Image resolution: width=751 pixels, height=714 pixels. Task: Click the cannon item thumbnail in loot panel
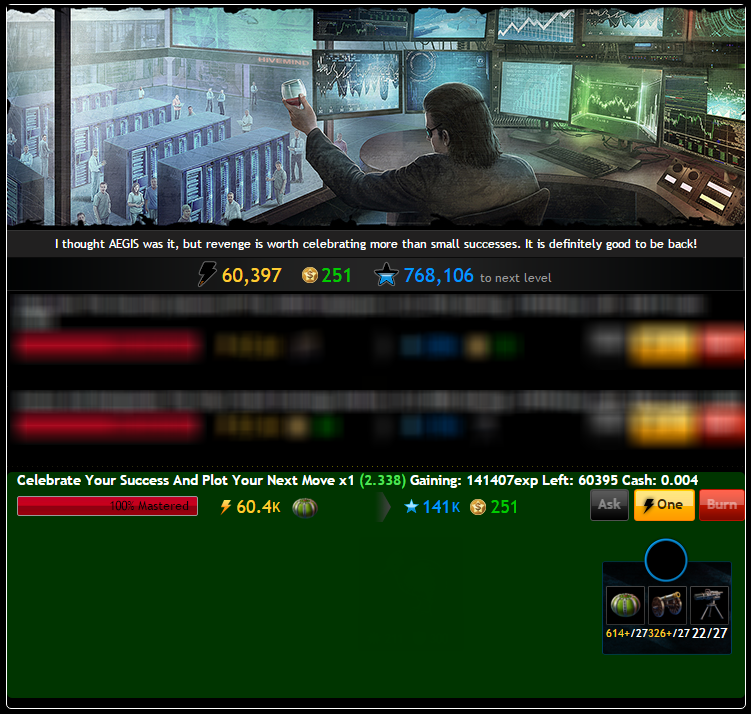pyautogui.click(x=667, y=605)
